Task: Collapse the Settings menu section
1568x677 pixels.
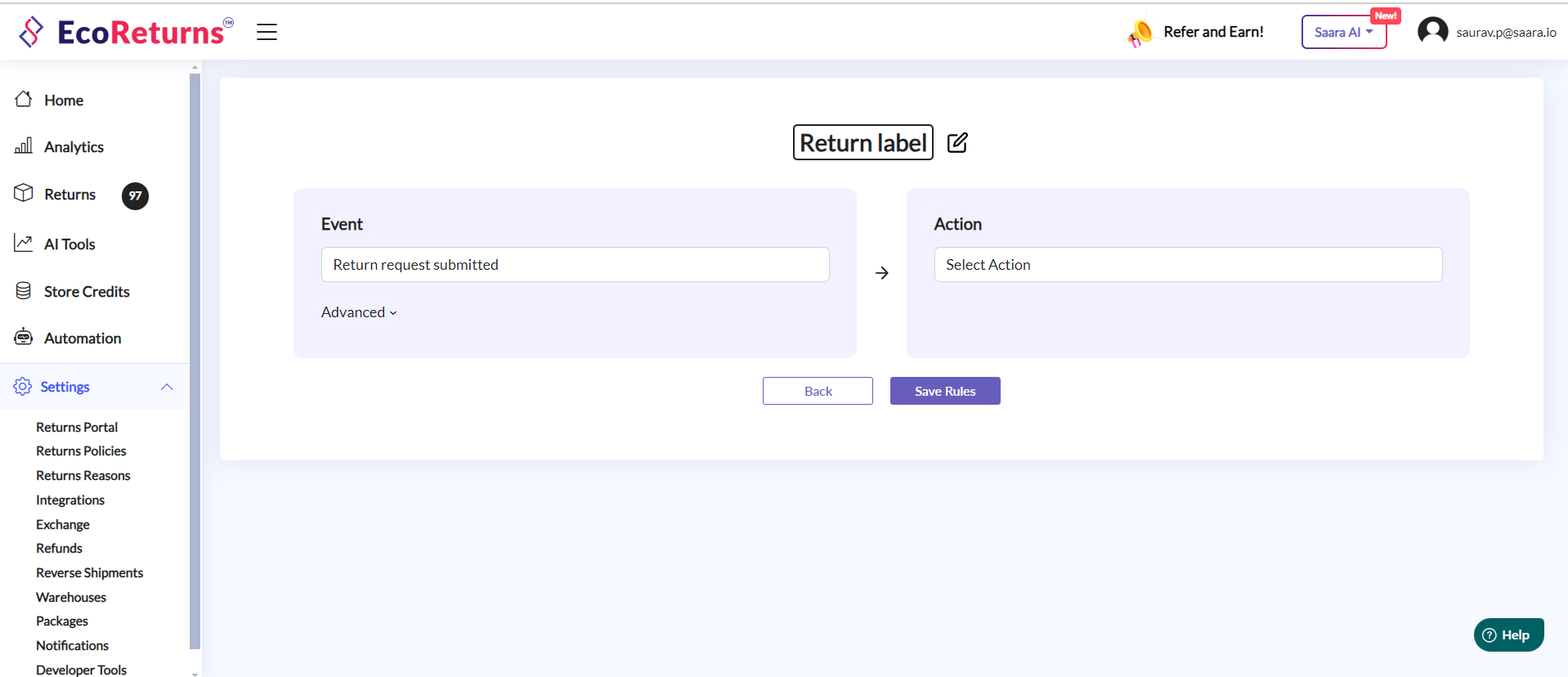Action: [x=167, y=387]
